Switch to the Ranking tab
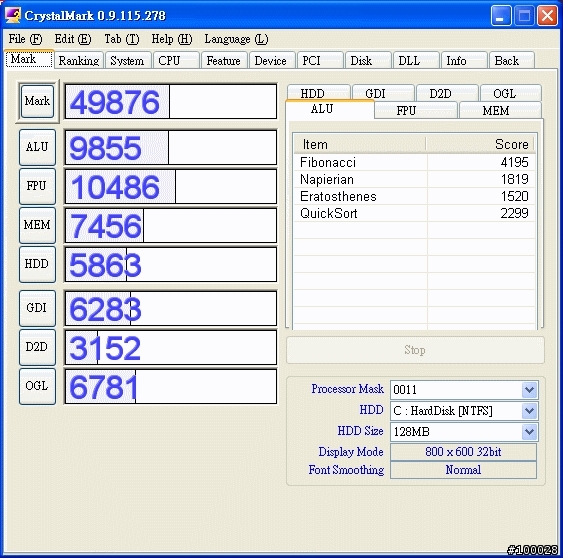 (79, 60)
